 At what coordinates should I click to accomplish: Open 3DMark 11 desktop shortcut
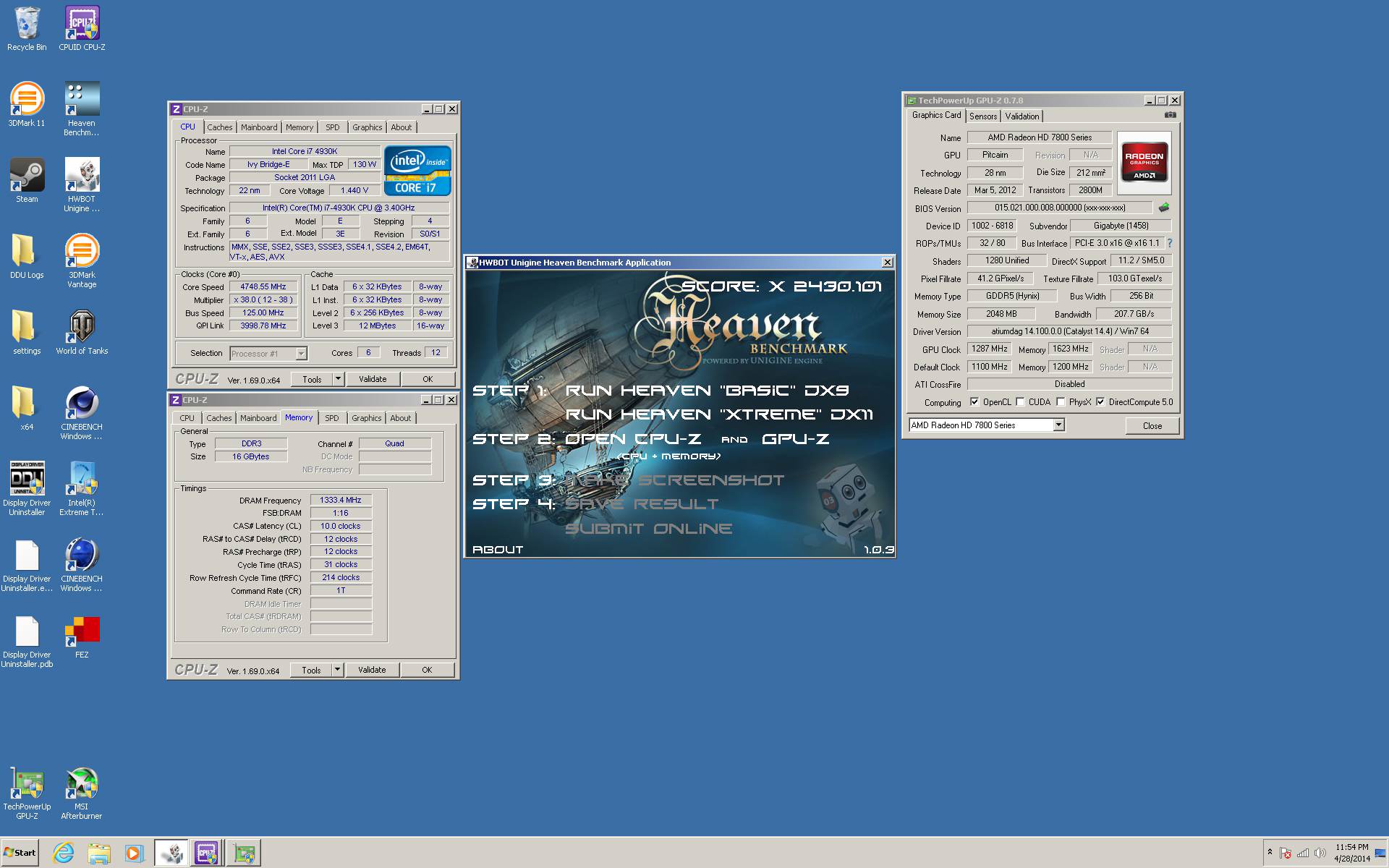tap(27, 105)
